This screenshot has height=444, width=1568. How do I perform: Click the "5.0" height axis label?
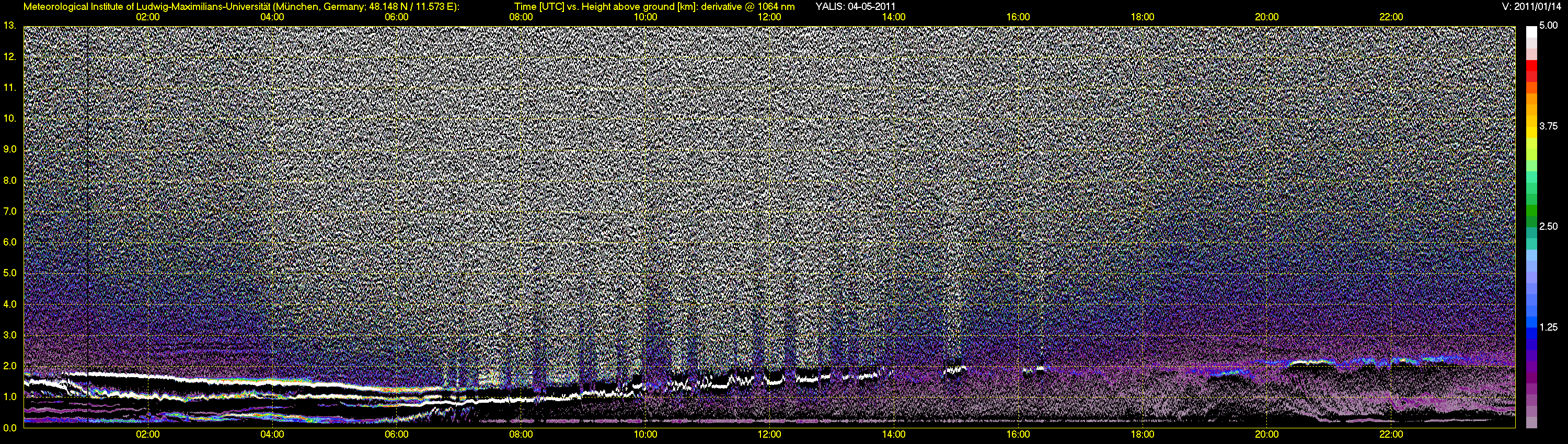(10, 273)
